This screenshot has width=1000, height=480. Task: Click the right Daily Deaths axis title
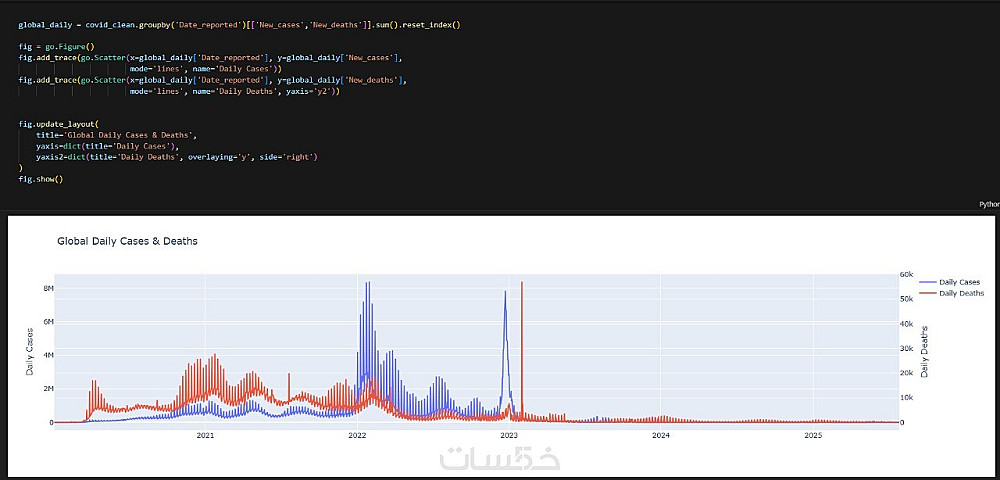tap(925, 351)
